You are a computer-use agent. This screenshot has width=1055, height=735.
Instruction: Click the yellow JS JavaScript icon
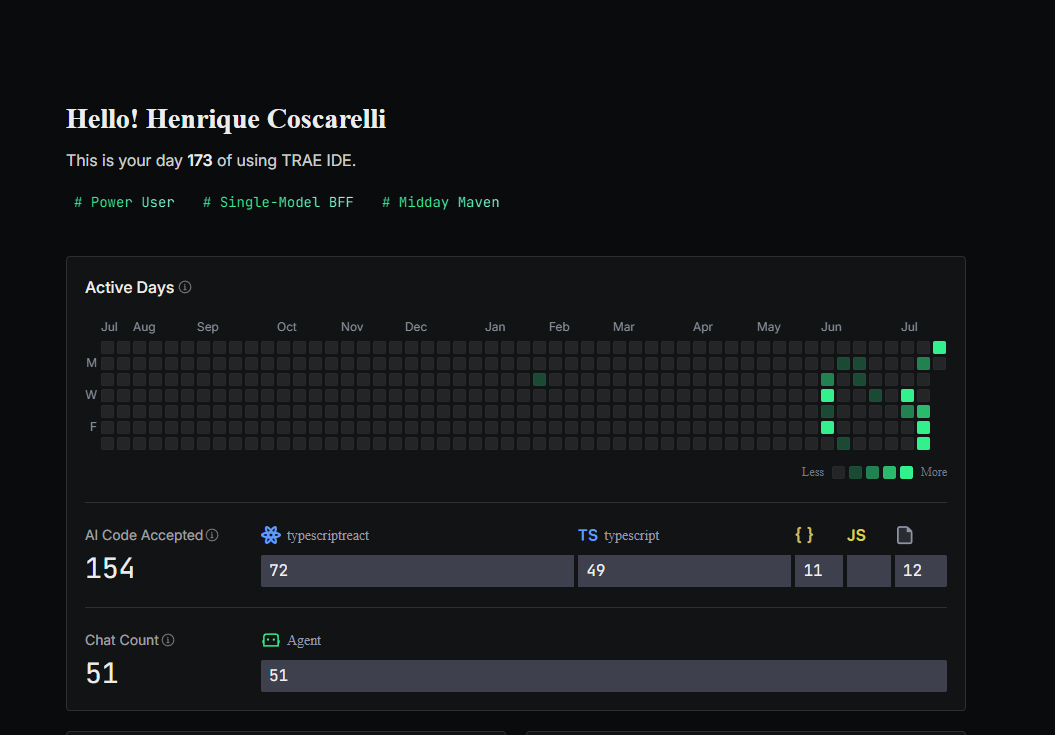tap(856, 535)
